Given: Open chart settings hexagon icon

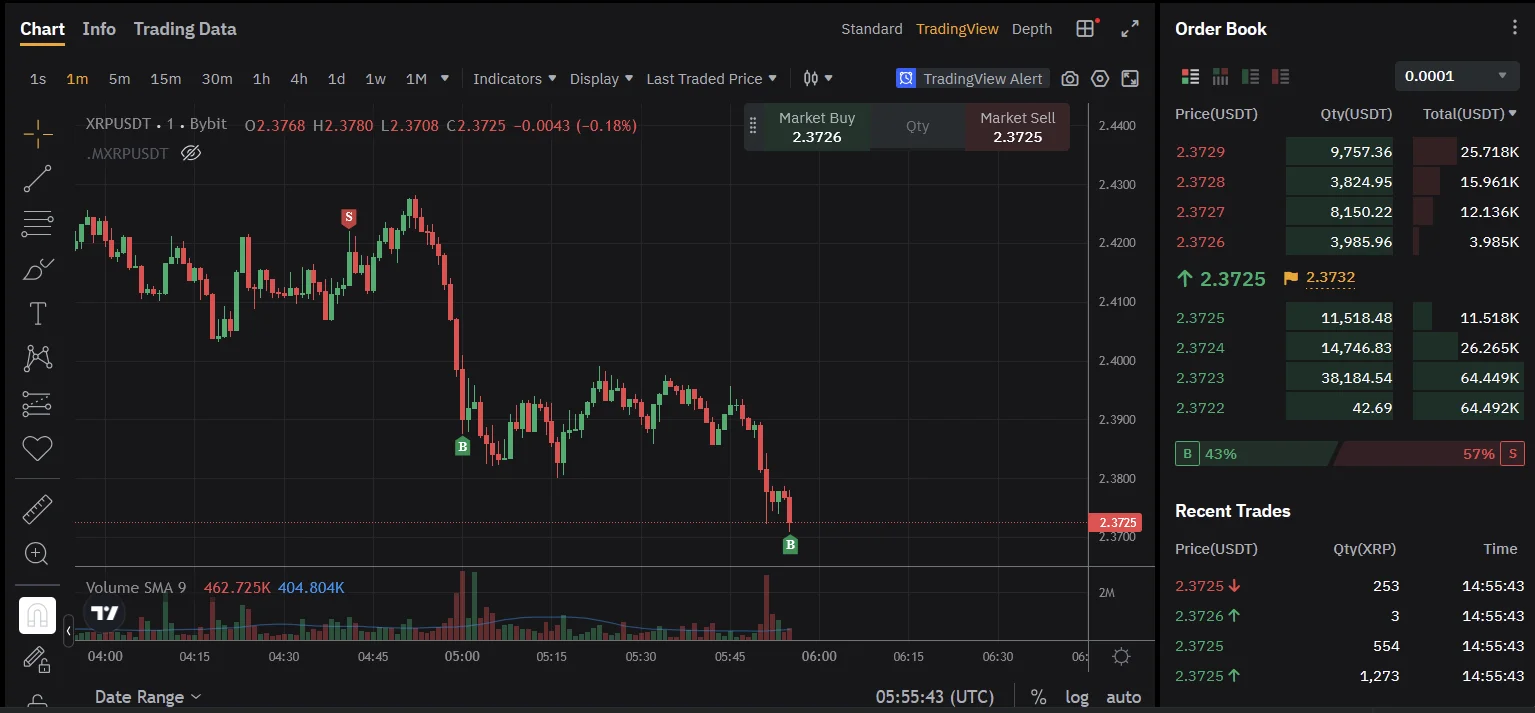Looking at the screenshot, I should (1100, 79).
